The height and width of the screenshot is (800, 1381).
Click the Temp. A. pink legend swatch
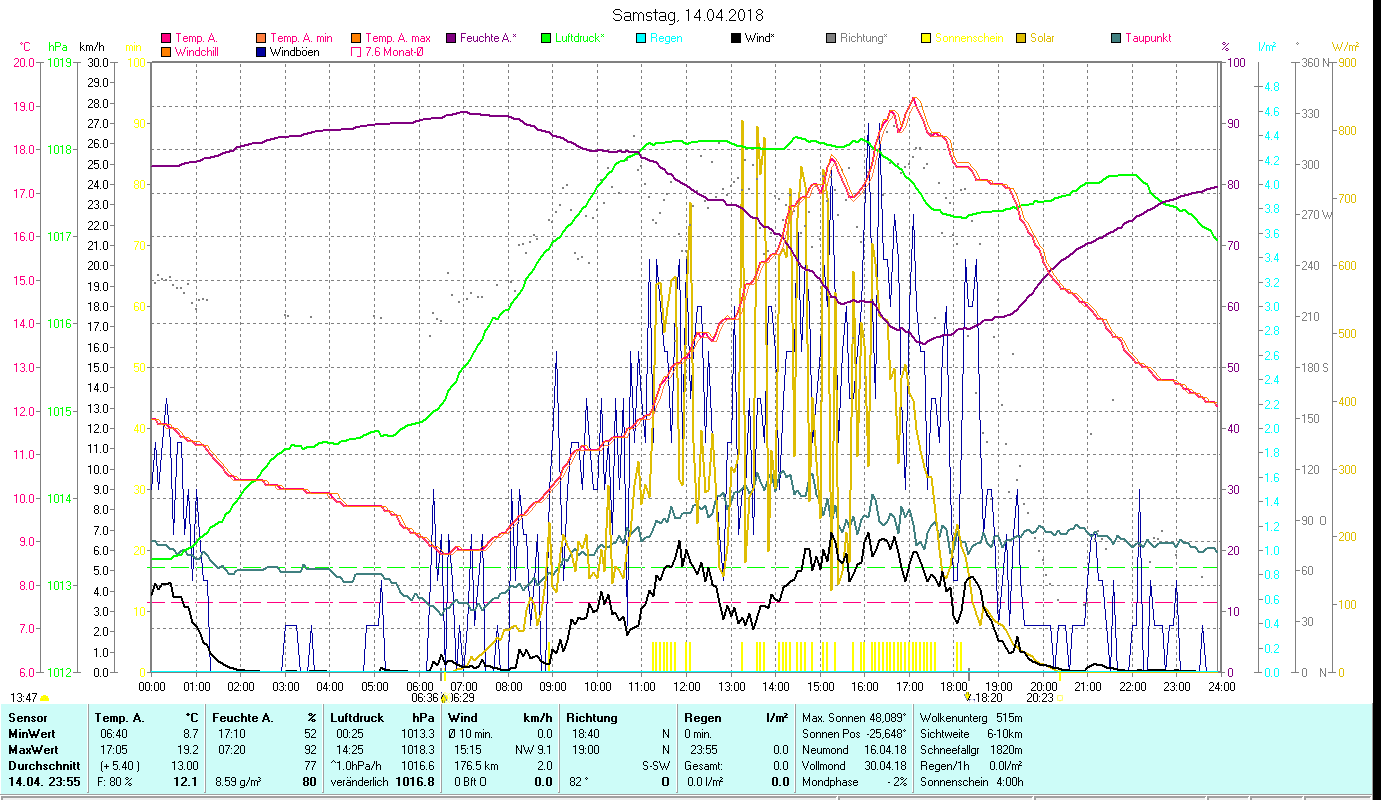point(167,38)
